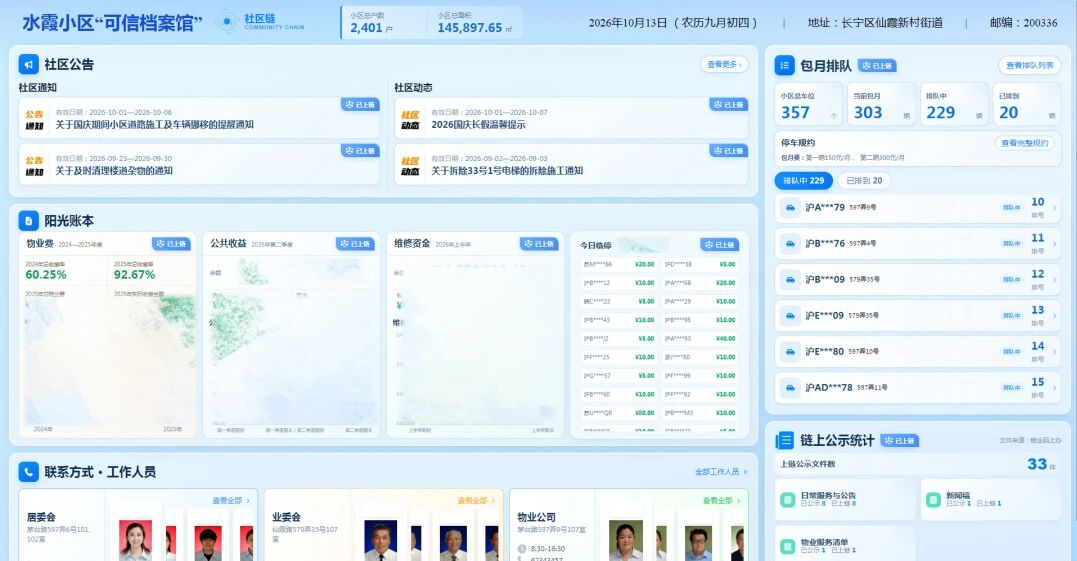
Task: Click the phone icon beside 联系方式·工作人员
Action: pos(28,472)
